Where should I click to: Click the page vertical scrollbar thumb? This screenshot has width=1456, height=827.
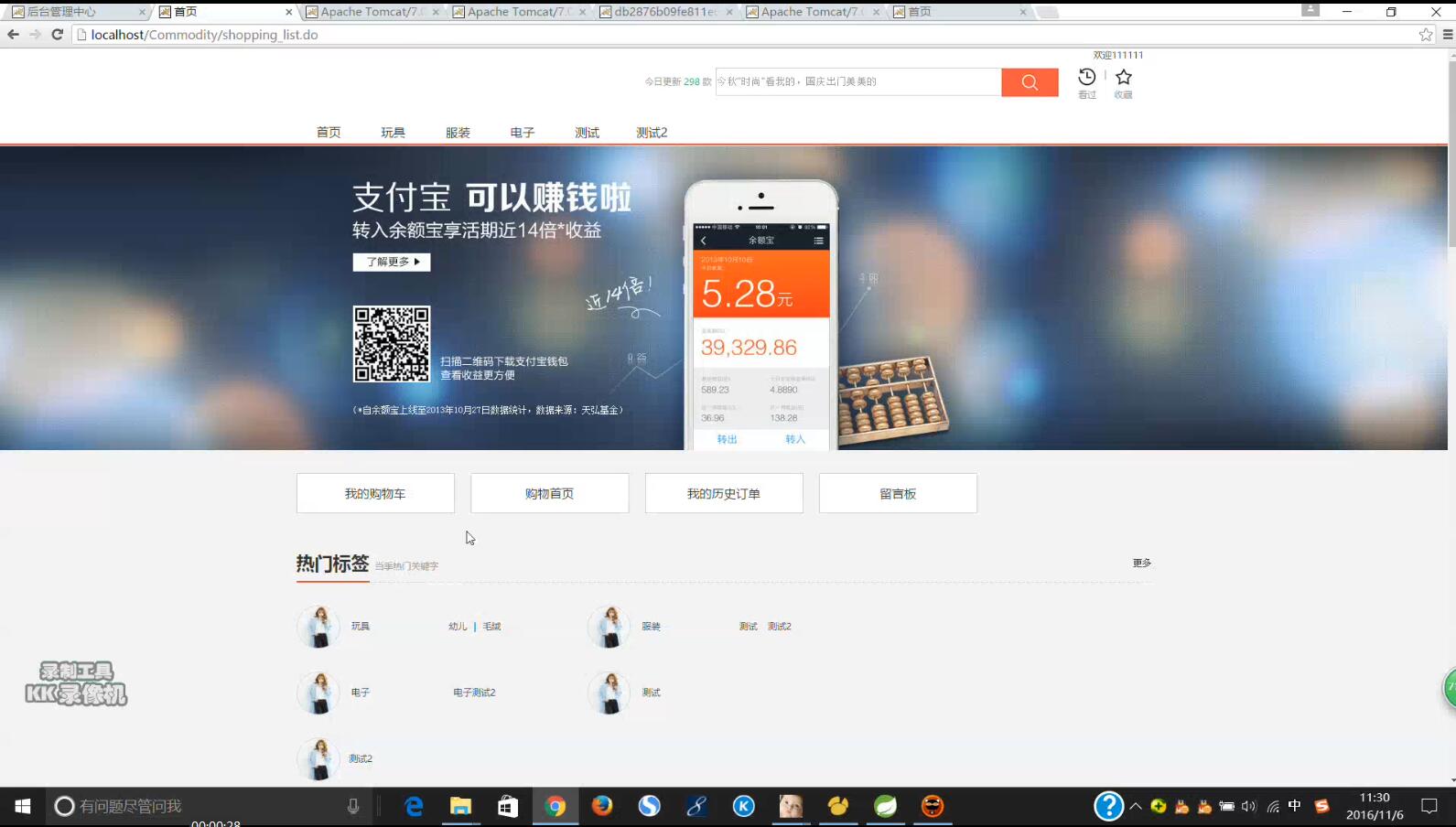1451,153
